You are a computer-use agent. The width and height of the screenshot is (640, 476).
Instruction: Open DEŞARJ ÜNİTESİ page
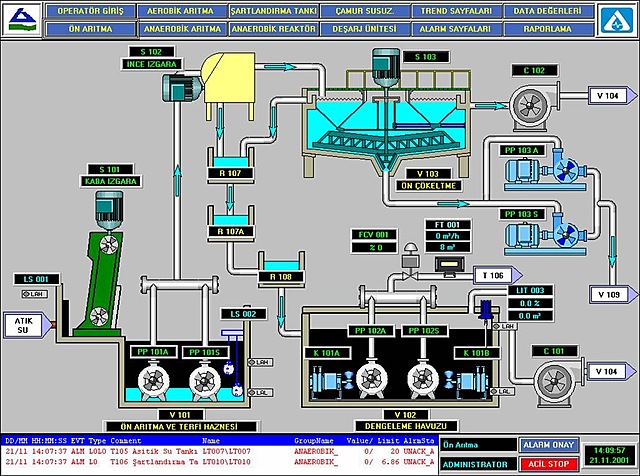[364, 29]
